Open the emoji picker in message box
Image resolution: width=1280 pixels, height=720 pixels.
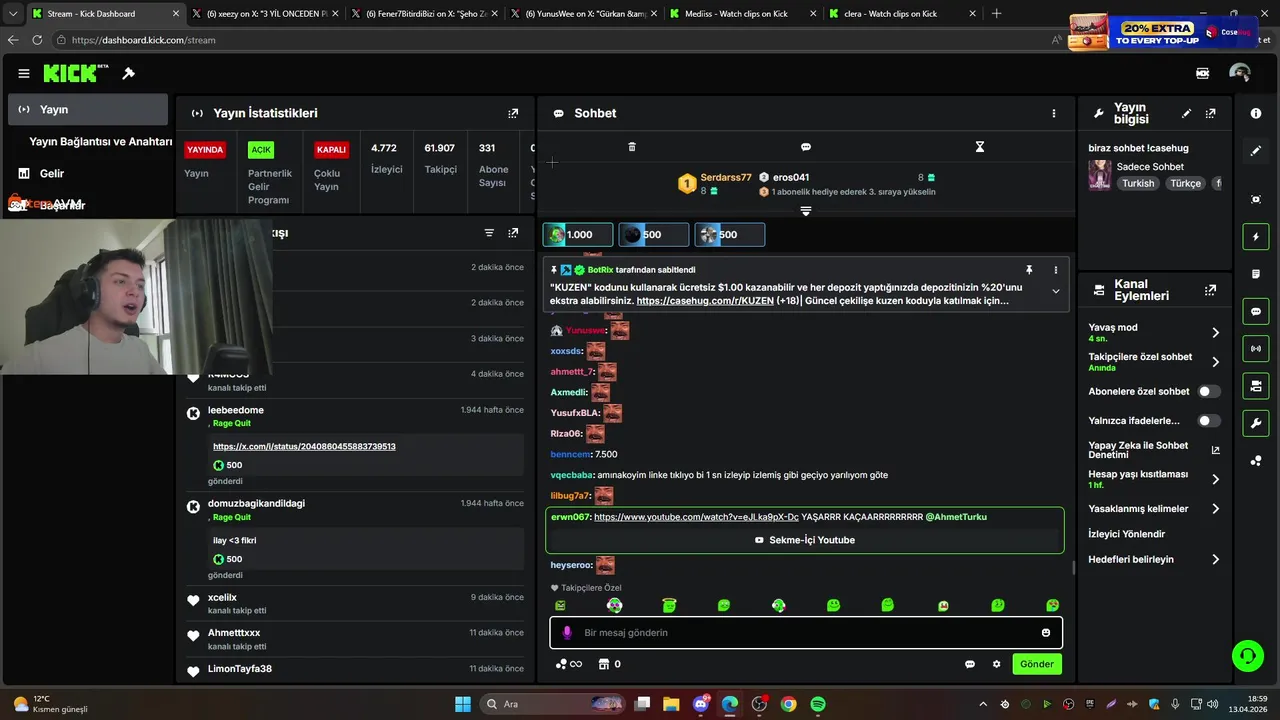point(1046,632)
